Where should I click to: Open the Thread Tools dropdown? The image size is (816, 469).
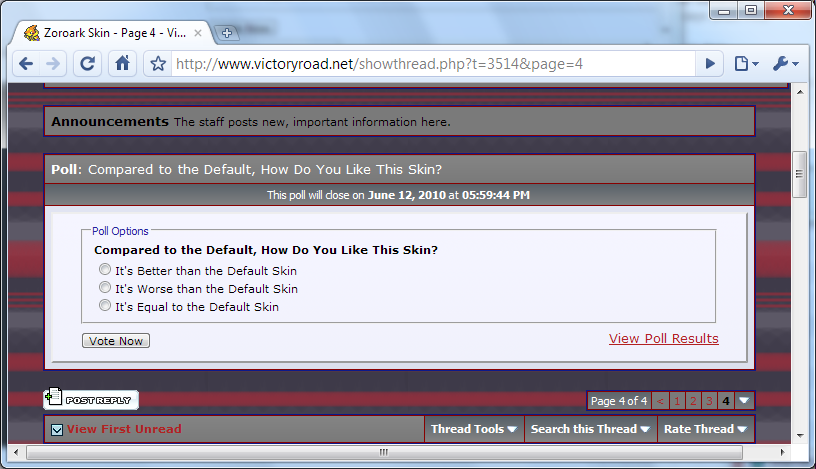click(474, 429)
